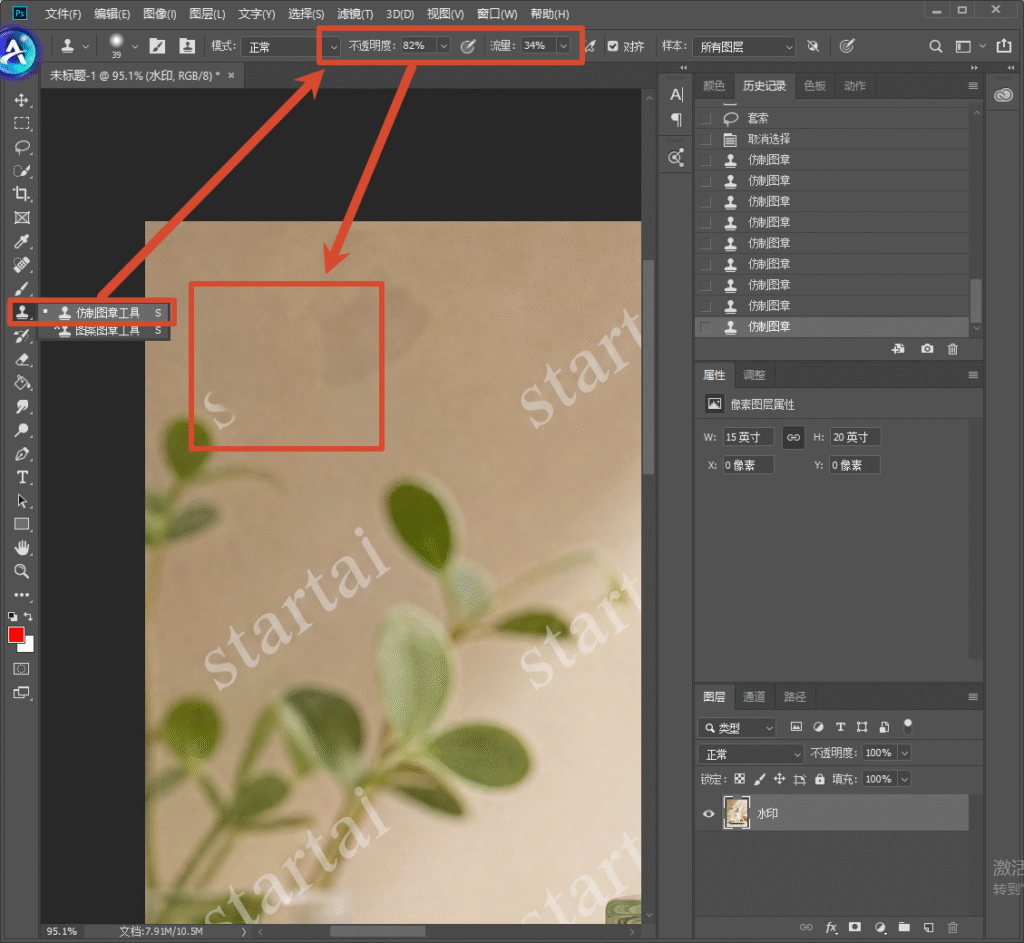Select the Quick Selection tool
Viewport: 1024px width, 943px height.
click(x=22, y=170)
